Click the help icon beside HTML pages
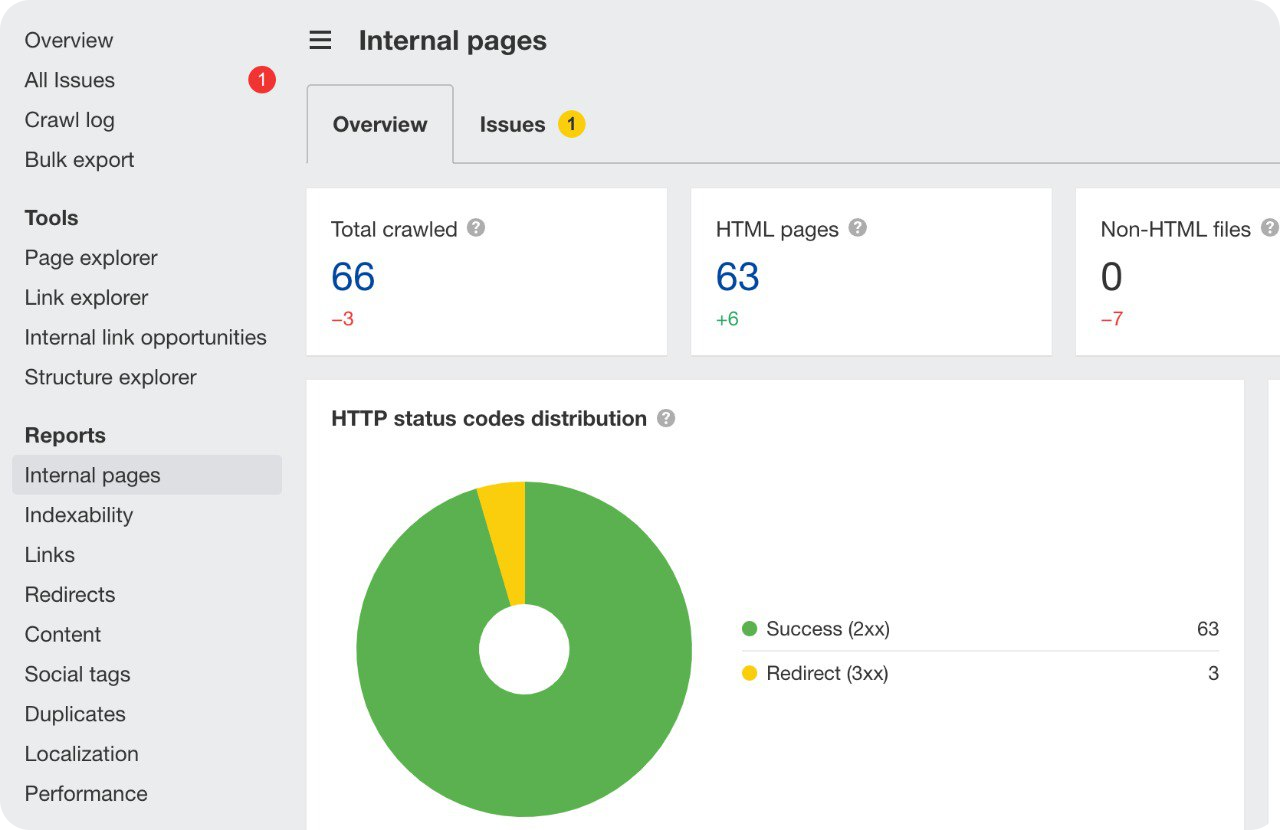Image resolution: width=1280 pixels, height=830 pixels. 857,228
